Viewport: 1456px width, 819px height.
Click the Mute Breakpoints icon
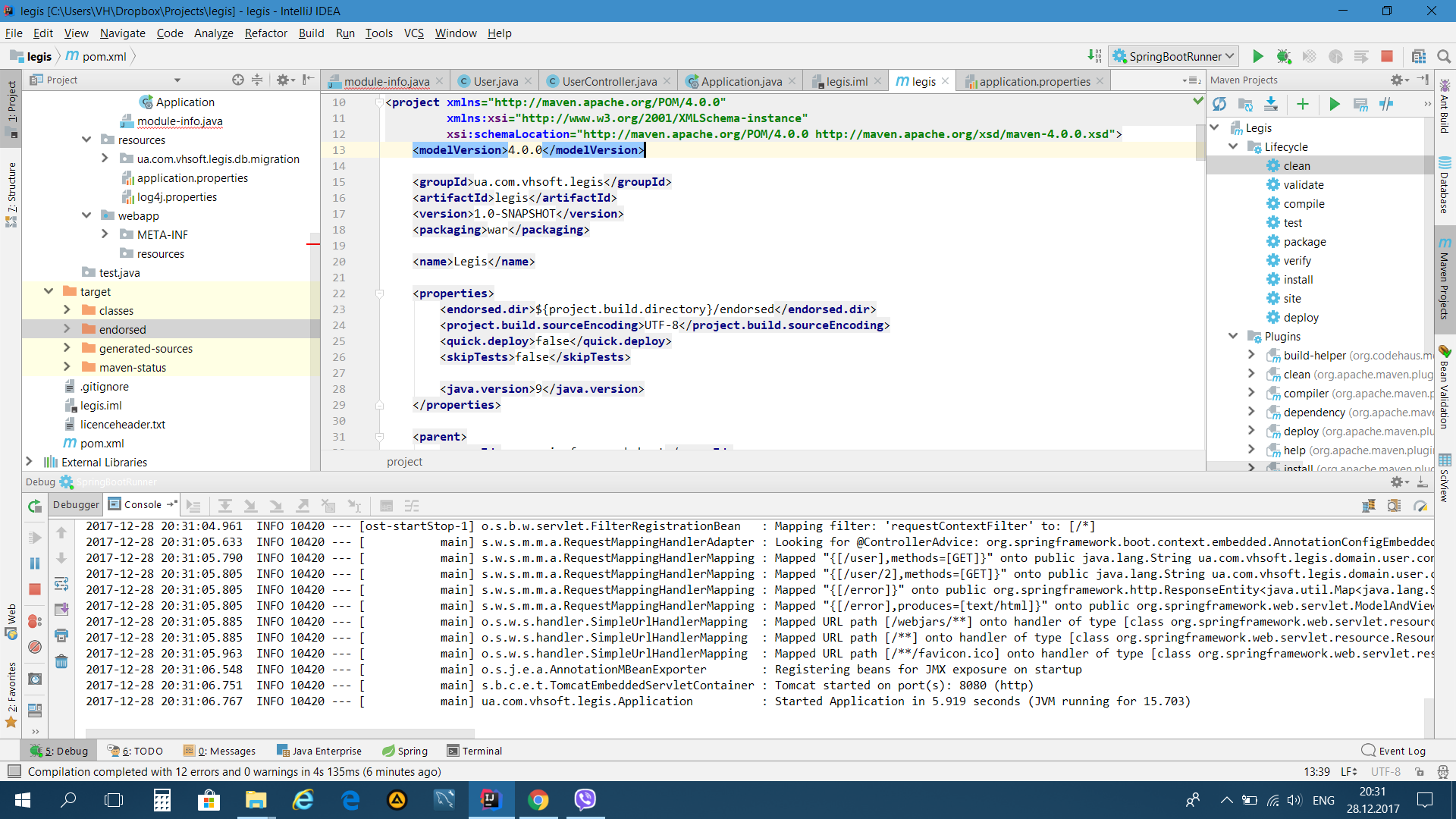pyautogui.click(x=34, y=647)
